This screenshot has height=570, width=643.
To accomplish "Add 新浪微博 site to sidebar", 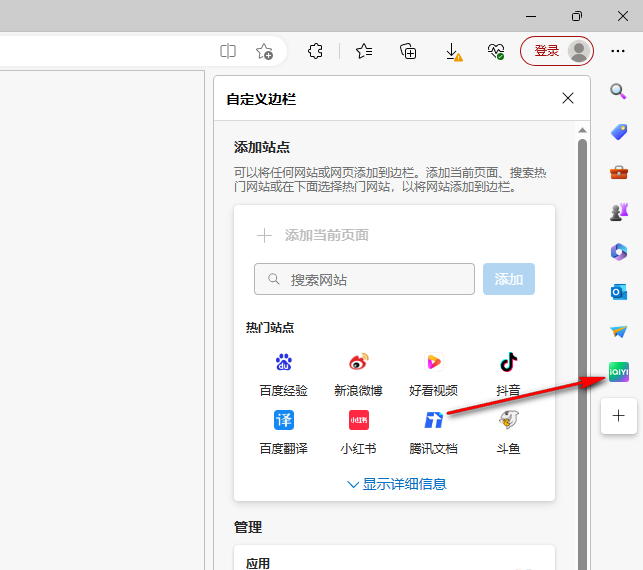I will [x=358, y=374].
